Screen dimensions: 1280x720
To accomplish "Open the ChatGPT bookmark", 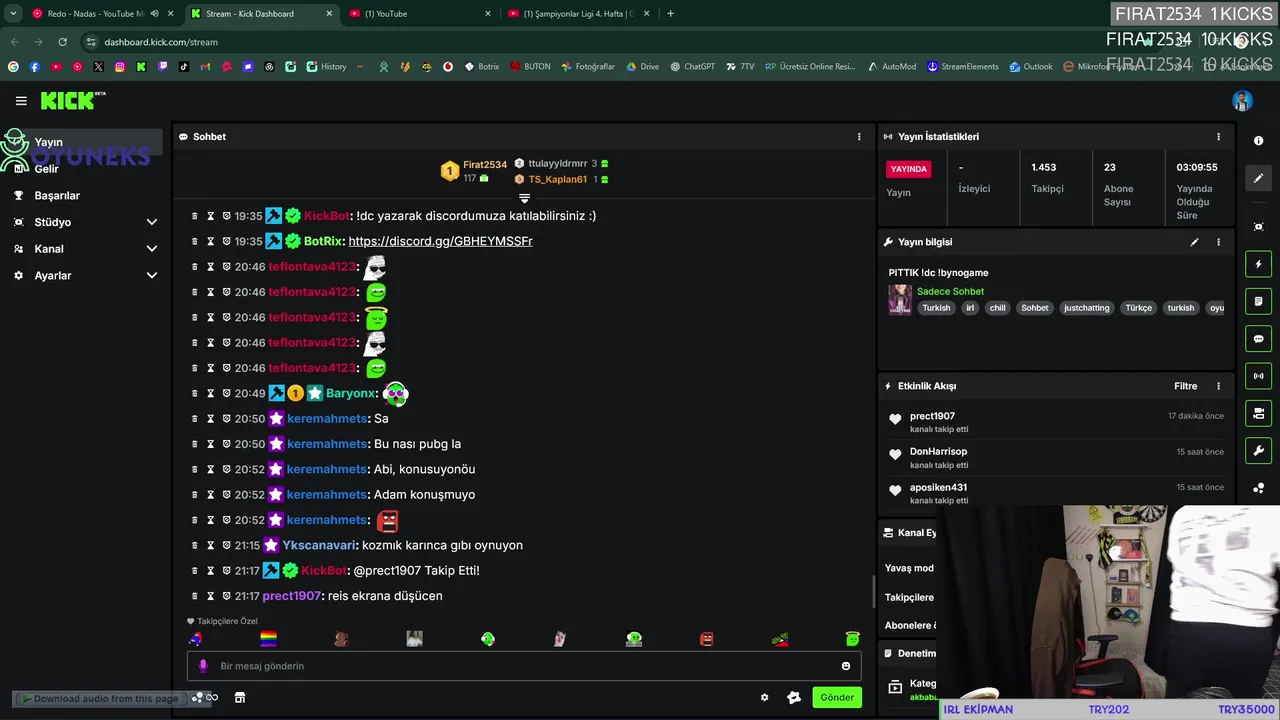I will 693,67.
